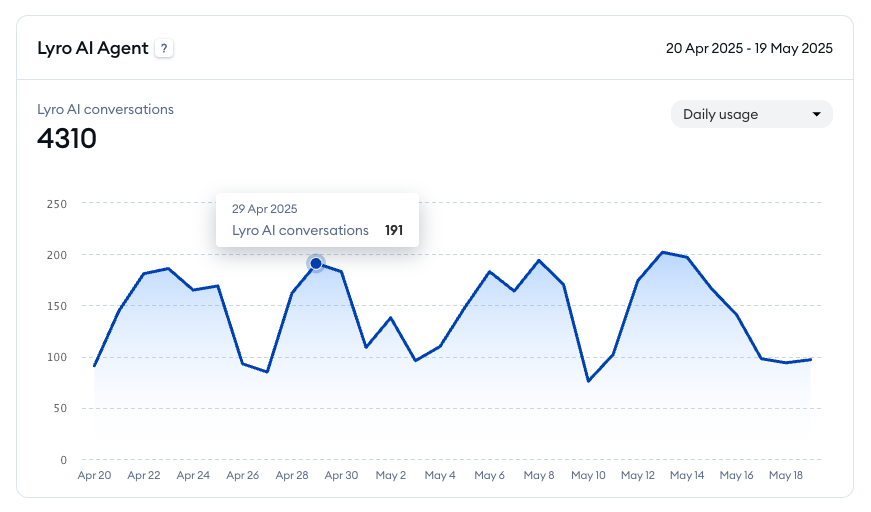Click the May 18 x-axis label
Image resolution: width=871 pixels, height=512 pixels.
click(786, 475)
